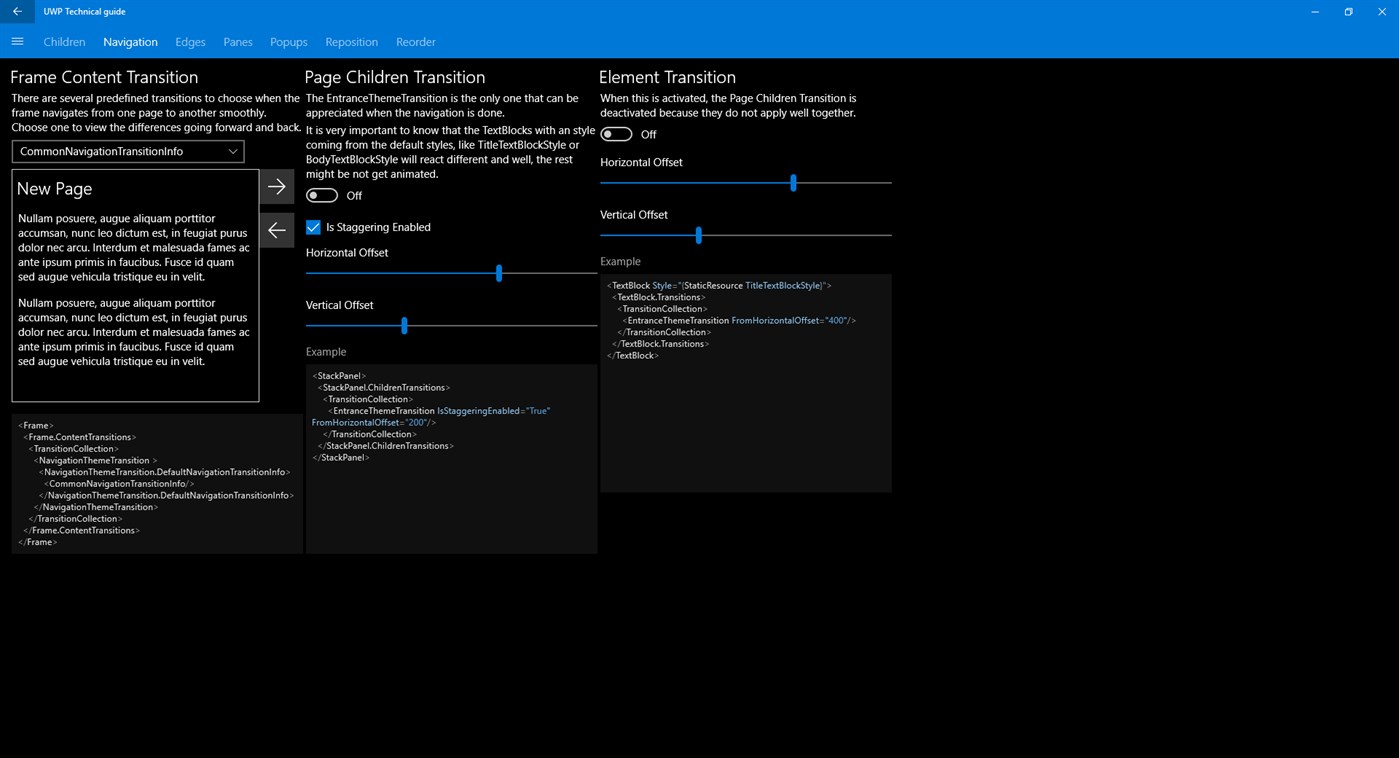Navigate forward with right arrow button

pos(277,187)
